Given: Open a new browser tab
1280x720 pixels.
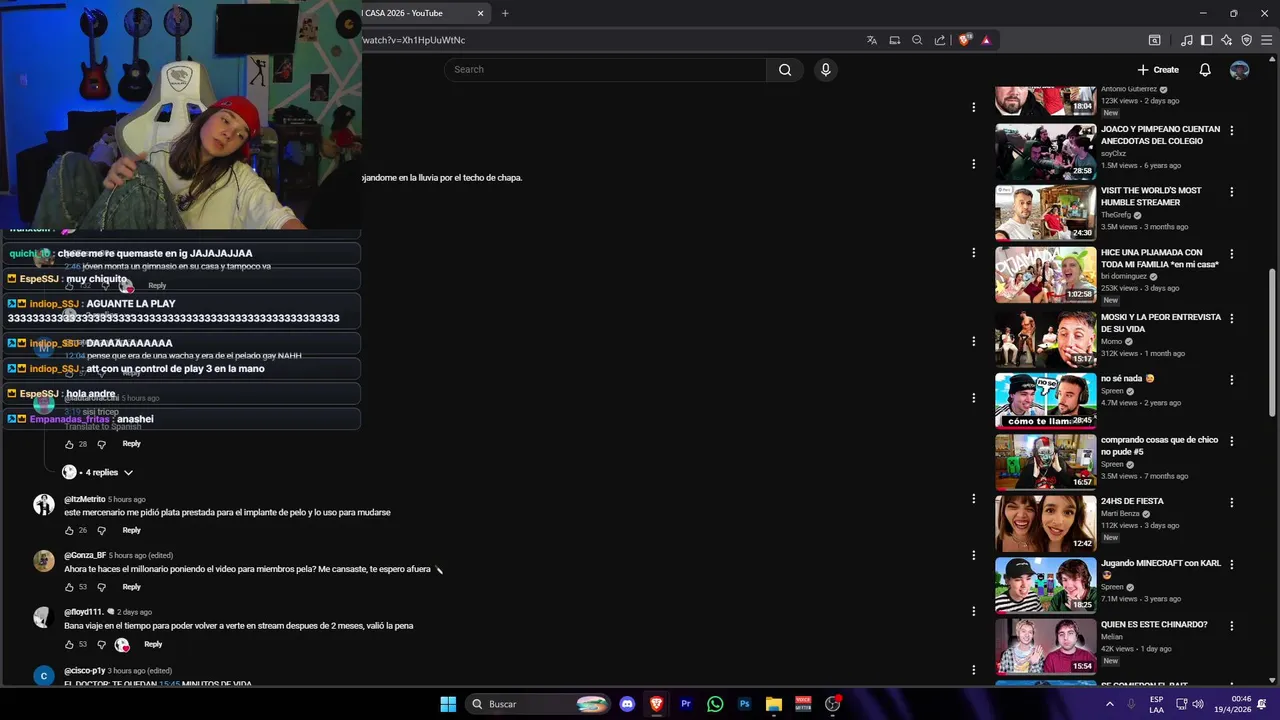Looking at the screenshot, I should (x=505, y=13).
